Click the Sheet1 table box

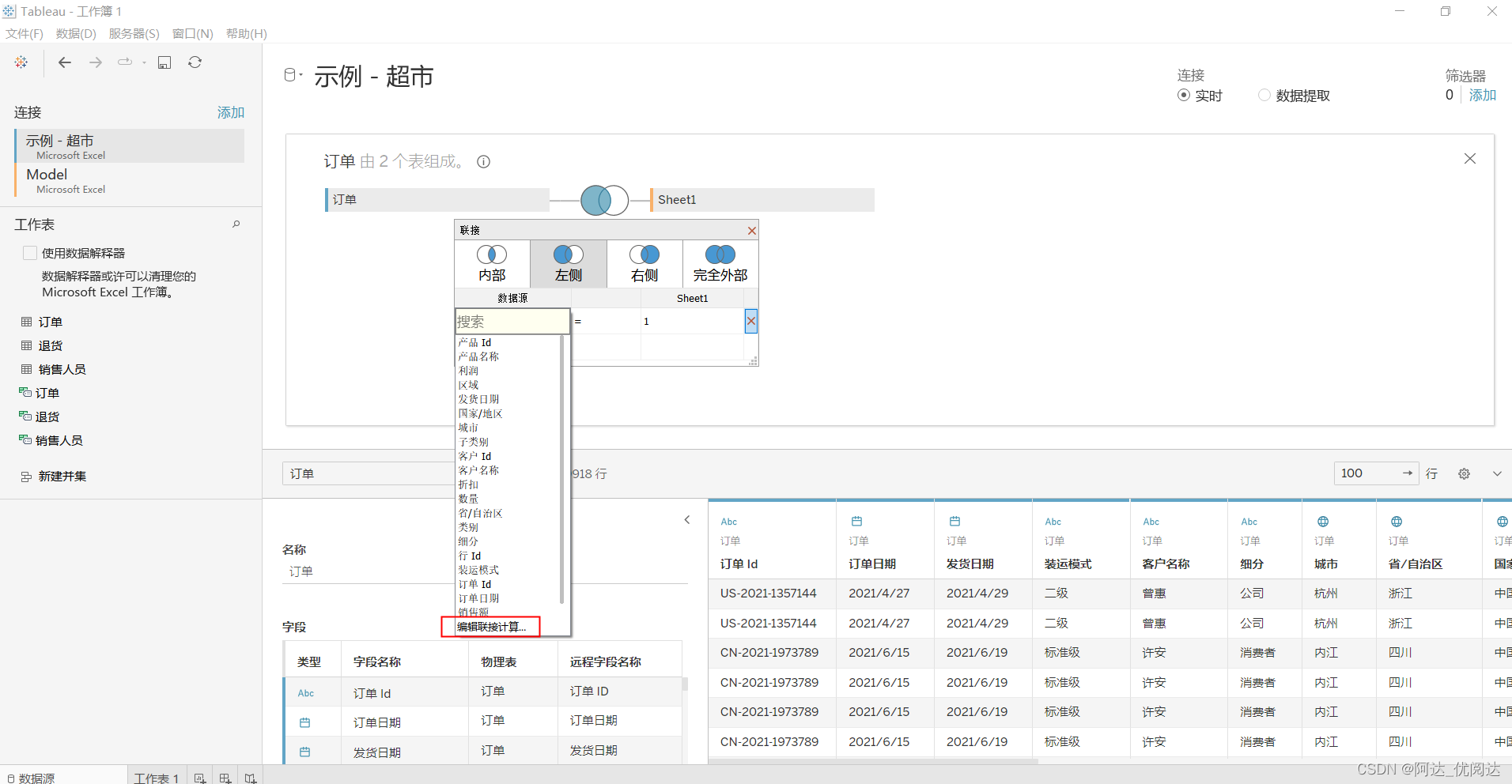[762, 200]
